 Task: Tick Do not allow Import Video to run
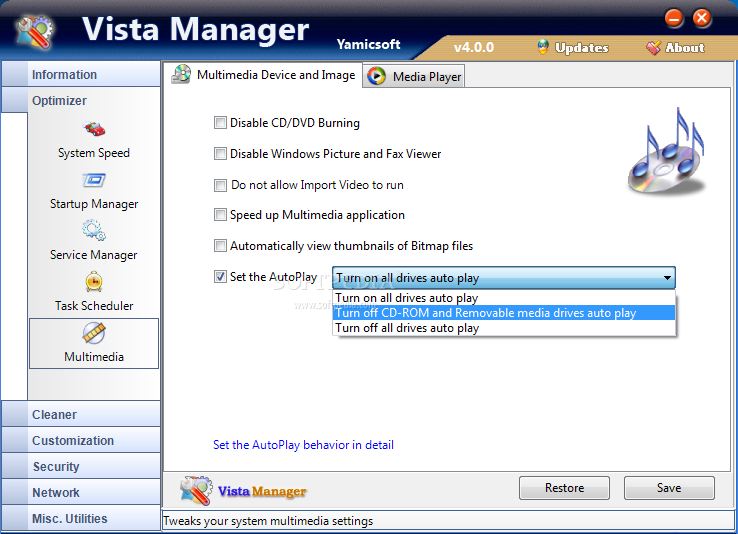coord(220,185)
